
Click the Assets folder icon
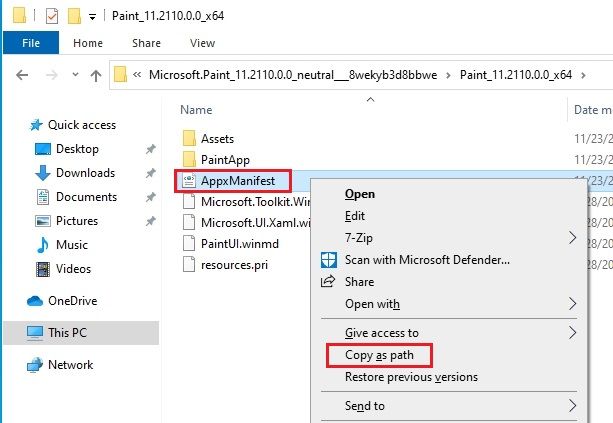pyautogui.click(x=189, y=138)
